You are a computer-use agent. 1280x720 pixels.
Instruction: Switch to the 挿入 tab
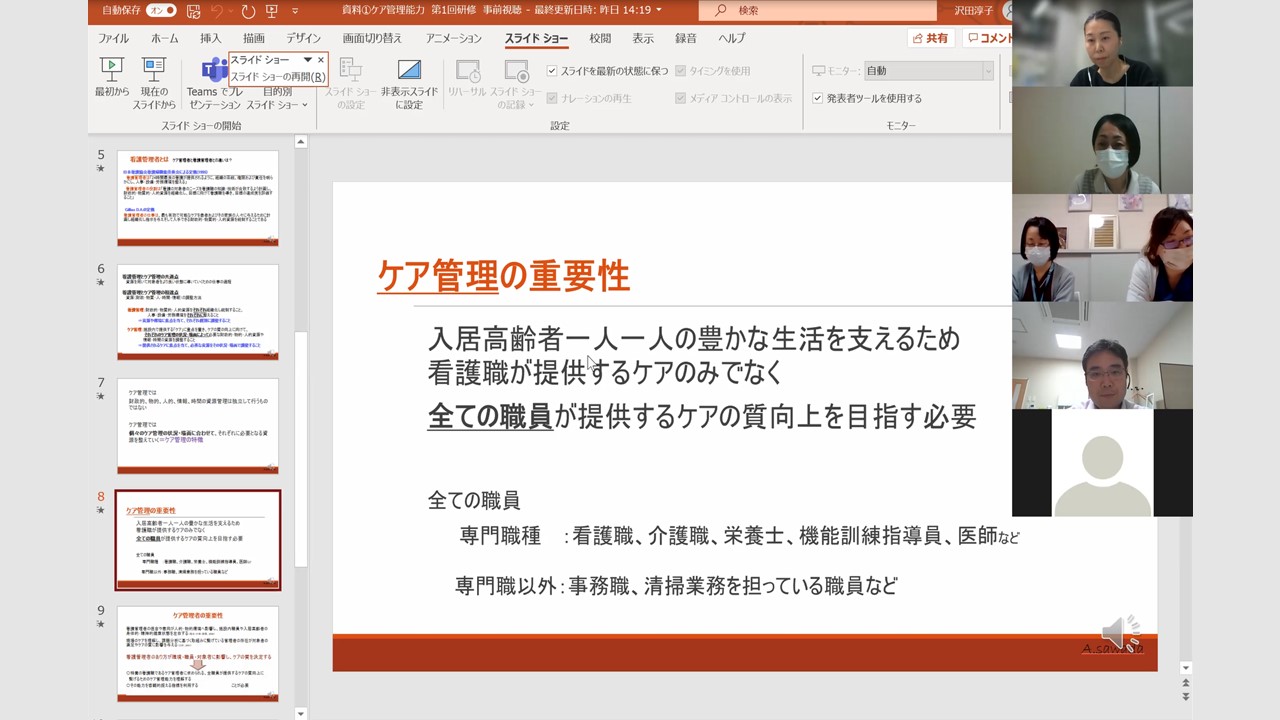point(210,38)
